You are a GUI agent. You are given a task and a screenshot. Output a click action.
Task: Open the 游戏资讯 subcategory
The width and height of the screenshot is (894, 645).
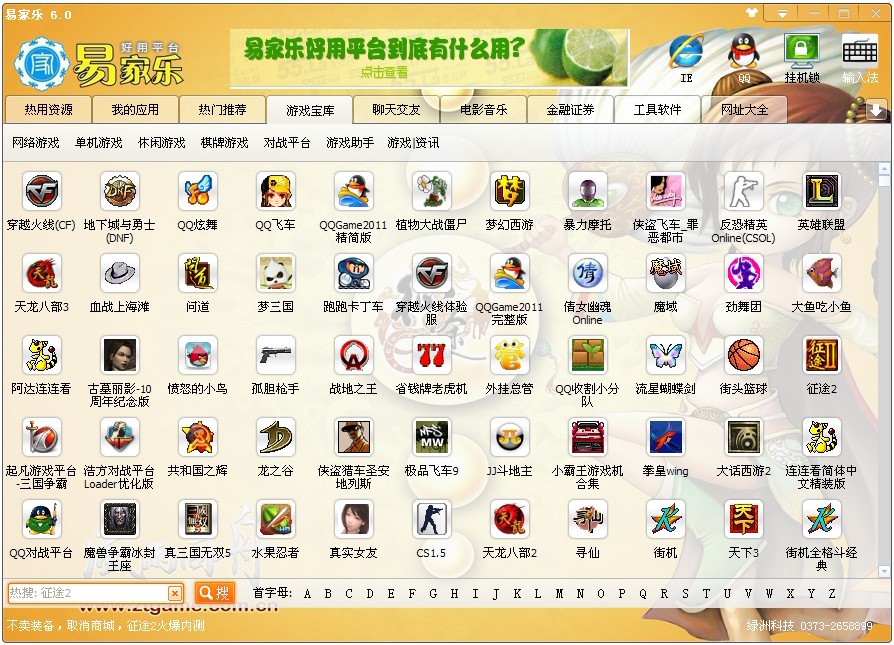pyautogui.click(x=413, y=143)
